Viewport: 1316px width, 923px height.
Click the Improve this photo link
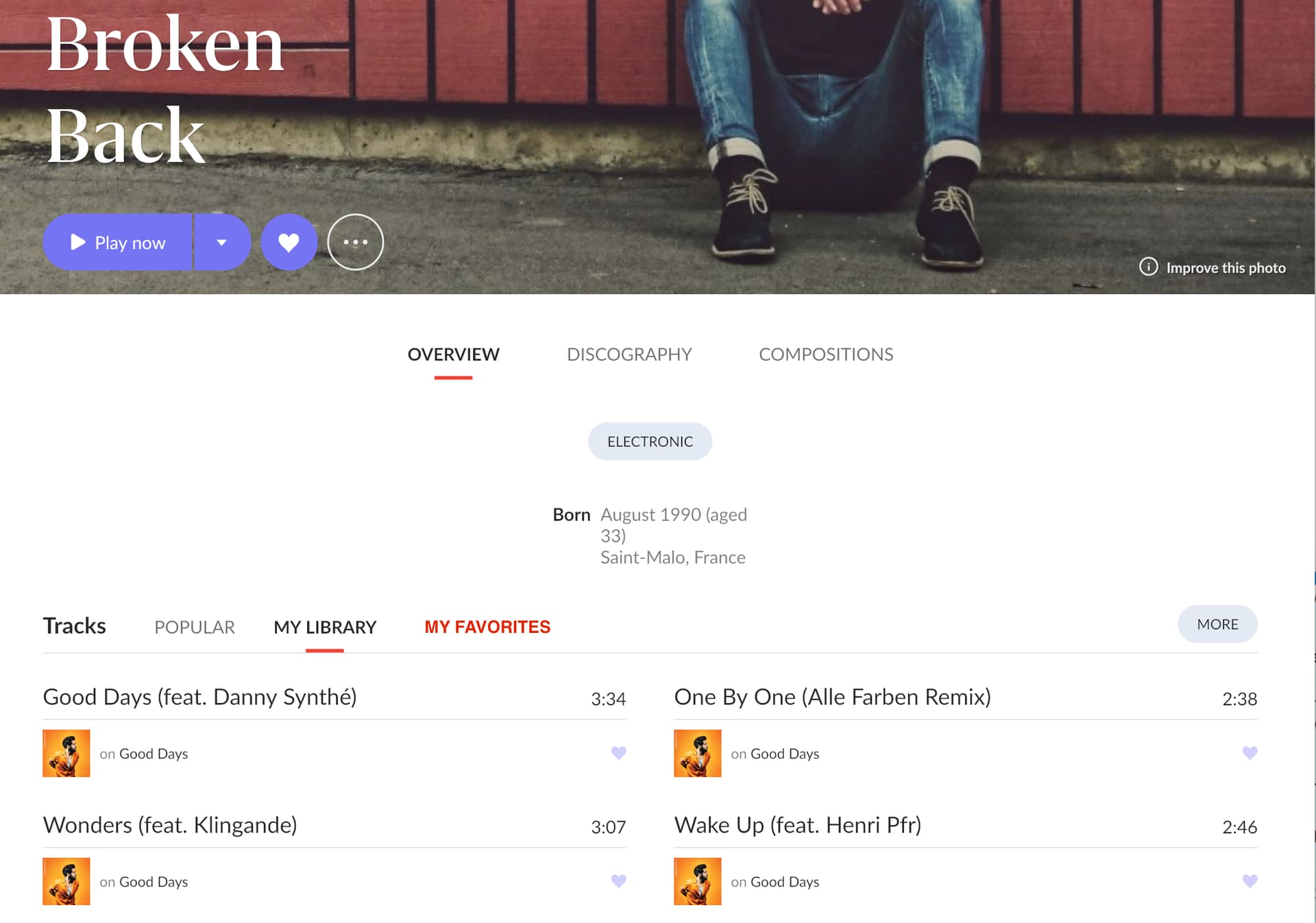coord(1226,268)
